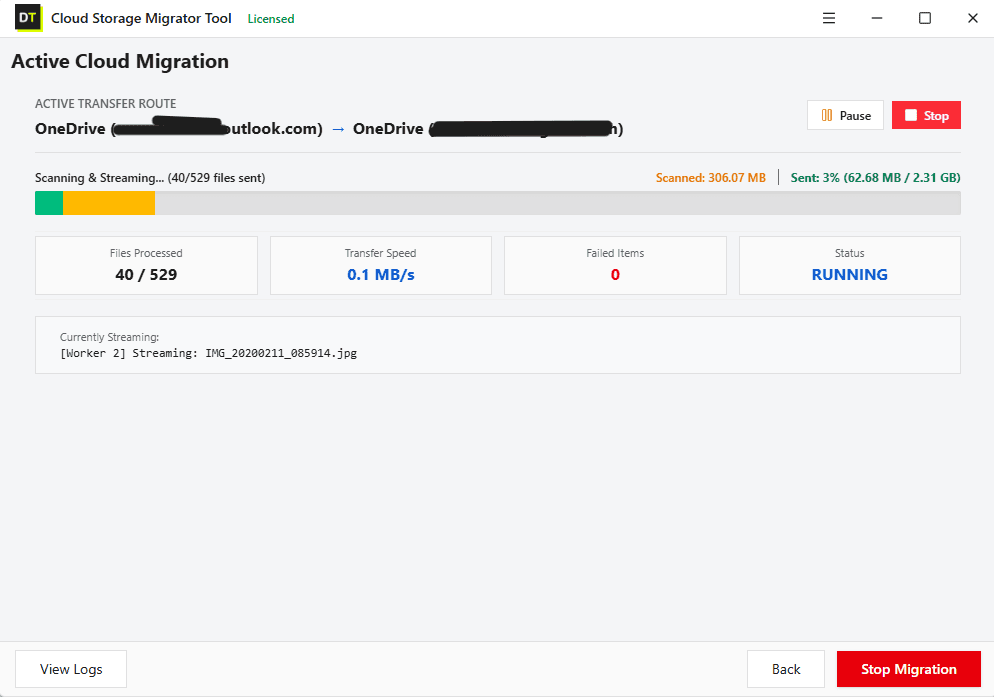The height and width of the screenshot is (697, 994).
Task: Click the destination OneDrive account text
Action: [488, 129]
